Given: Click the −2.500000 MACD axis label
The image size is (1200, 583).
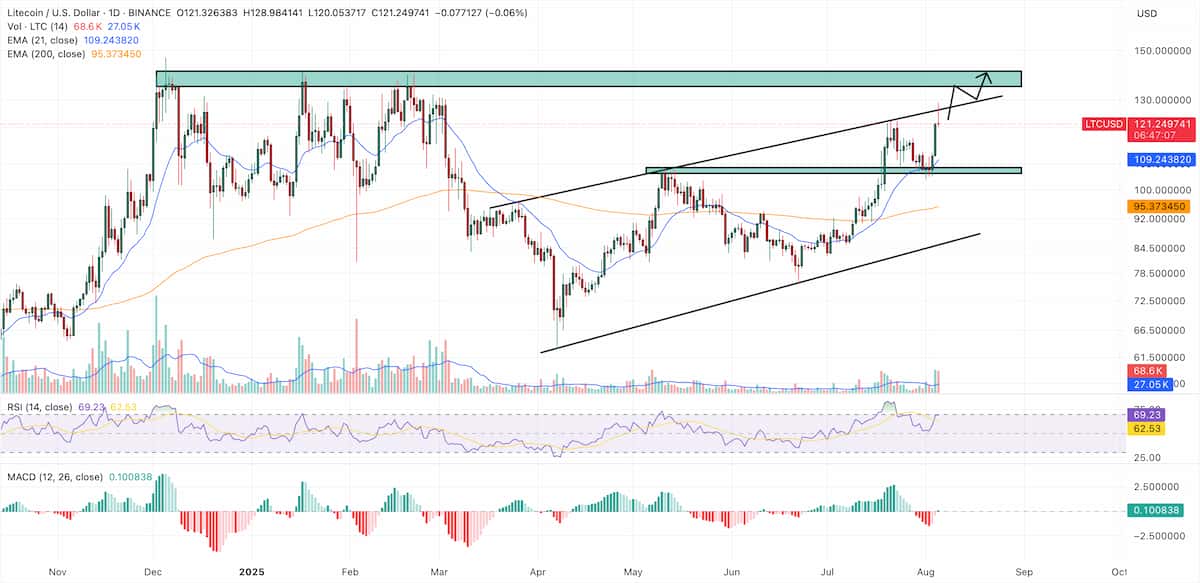Looking at the screenshot, I should click(1160, 536).
